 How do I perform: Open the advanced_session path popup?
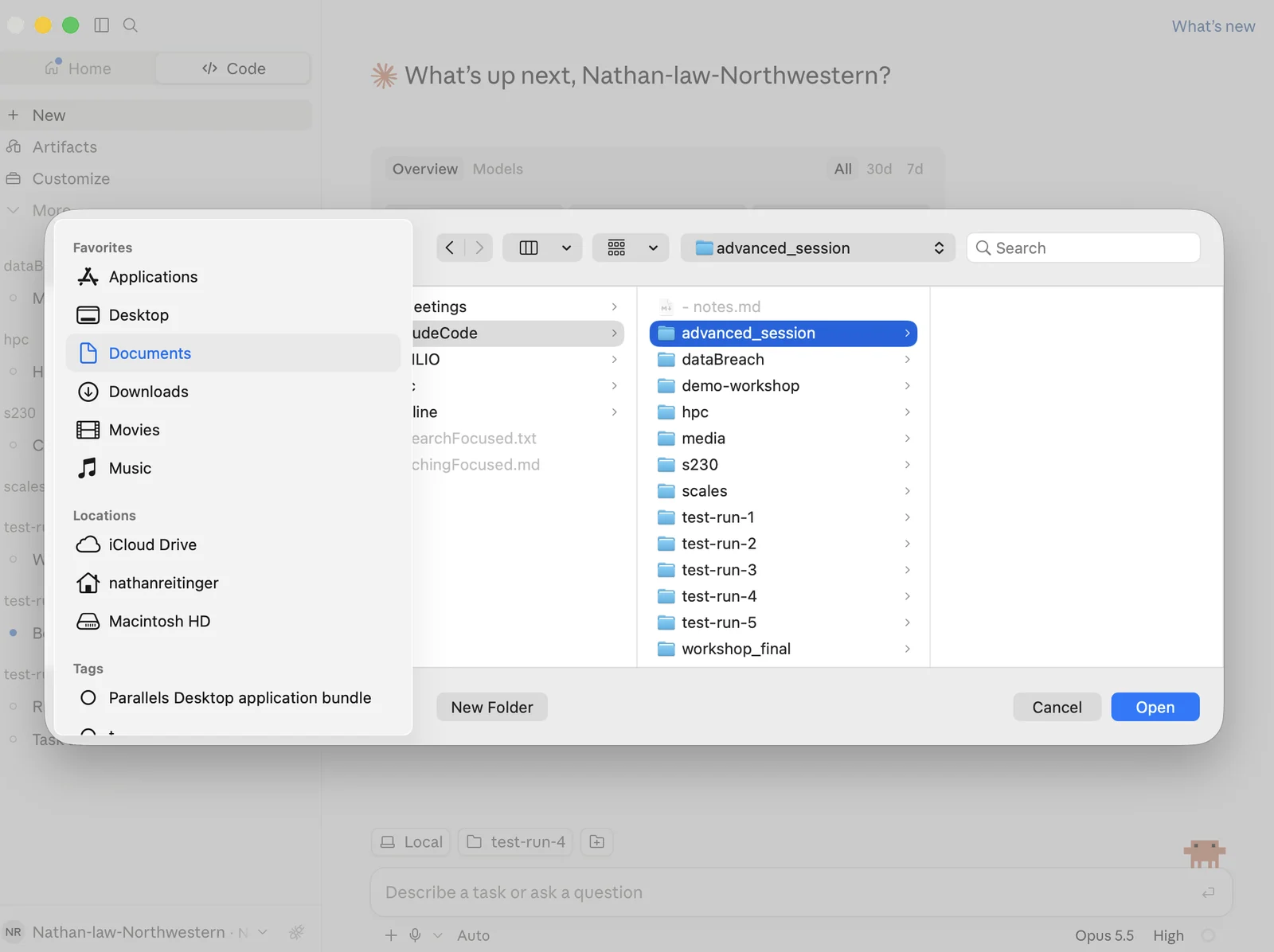coord(818,248)
